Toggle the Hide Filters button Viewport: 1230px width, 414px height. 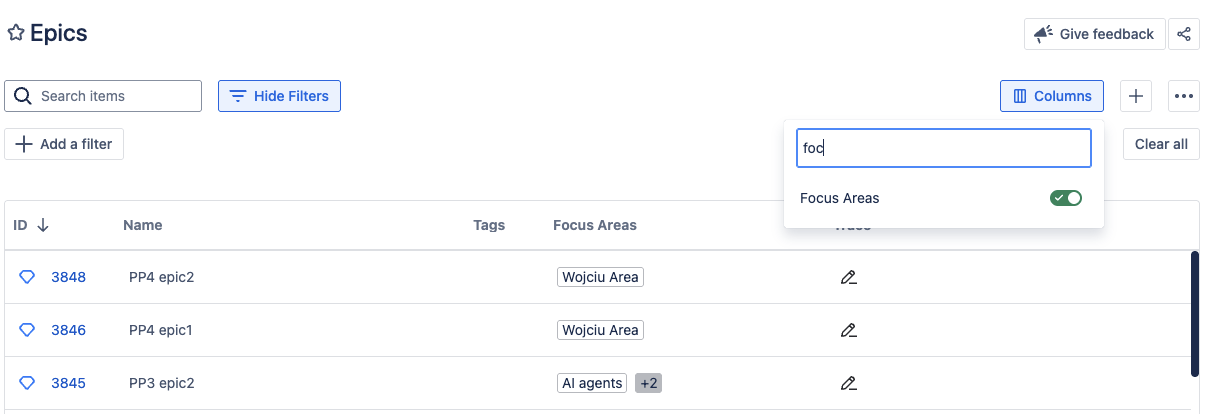point(280,96)
